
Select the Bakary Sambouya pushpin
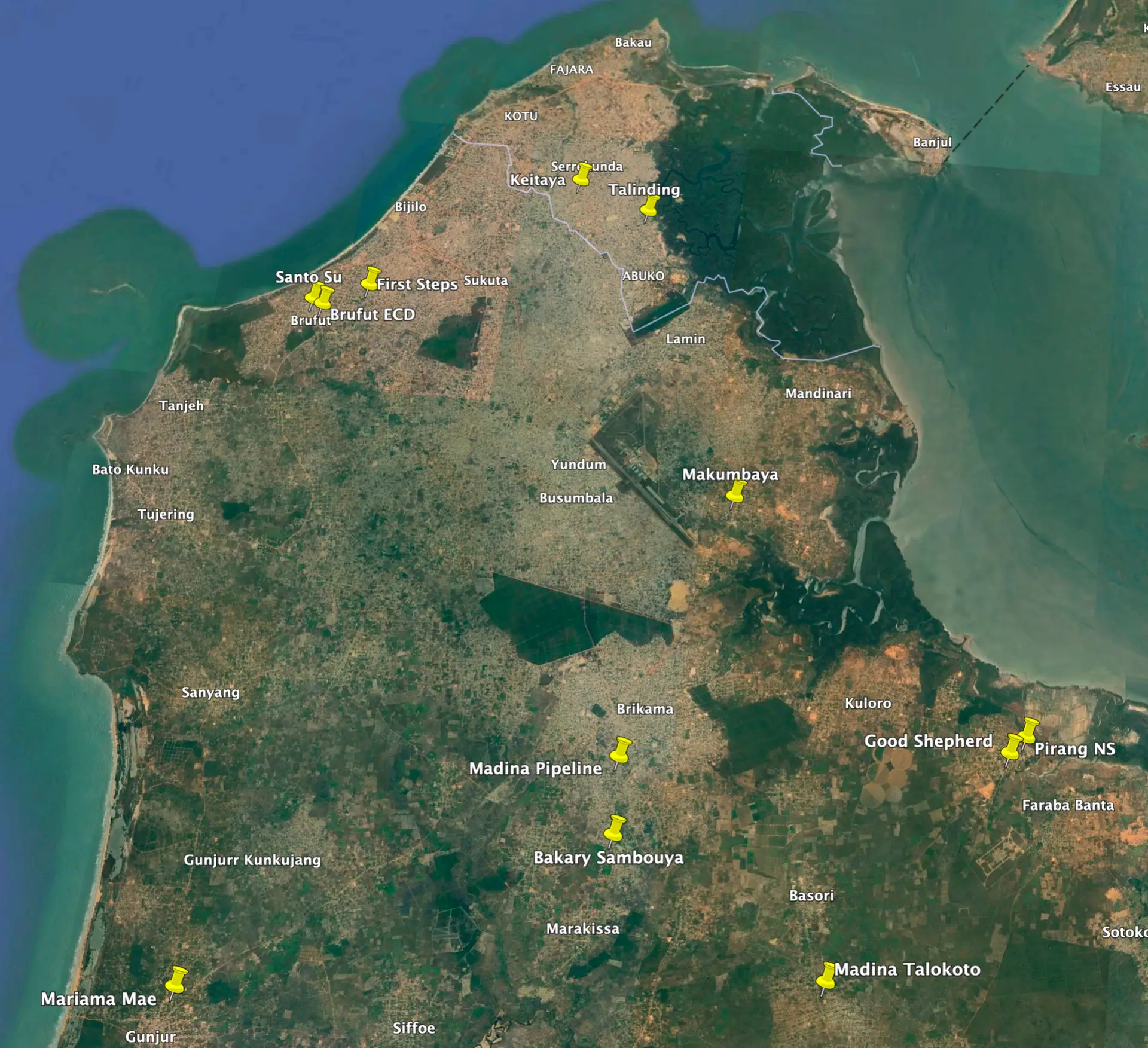click(x=615, y=830)
